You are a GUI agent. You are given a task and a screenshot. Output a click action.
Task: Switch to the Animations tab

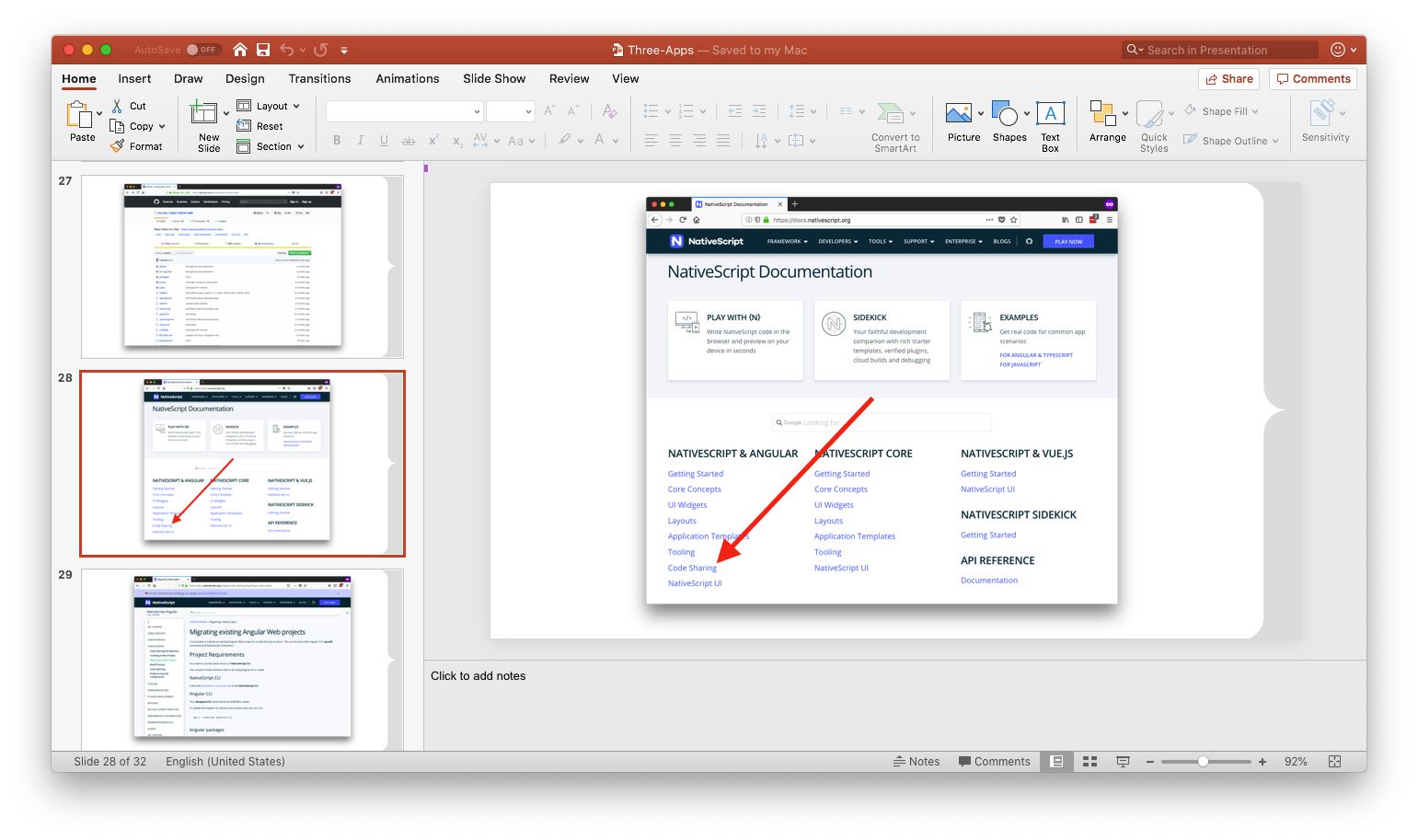click(407, 78)
